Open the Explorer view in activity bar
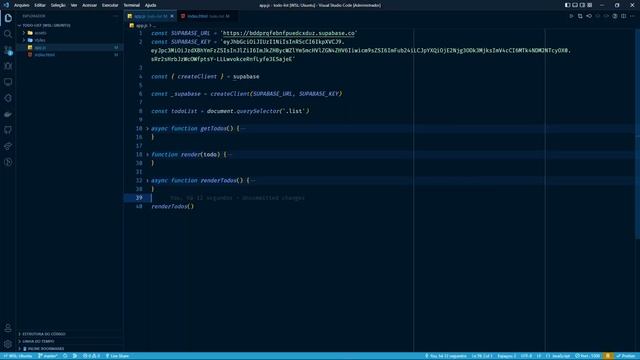The image size is (640, 360). pos(8,18)
